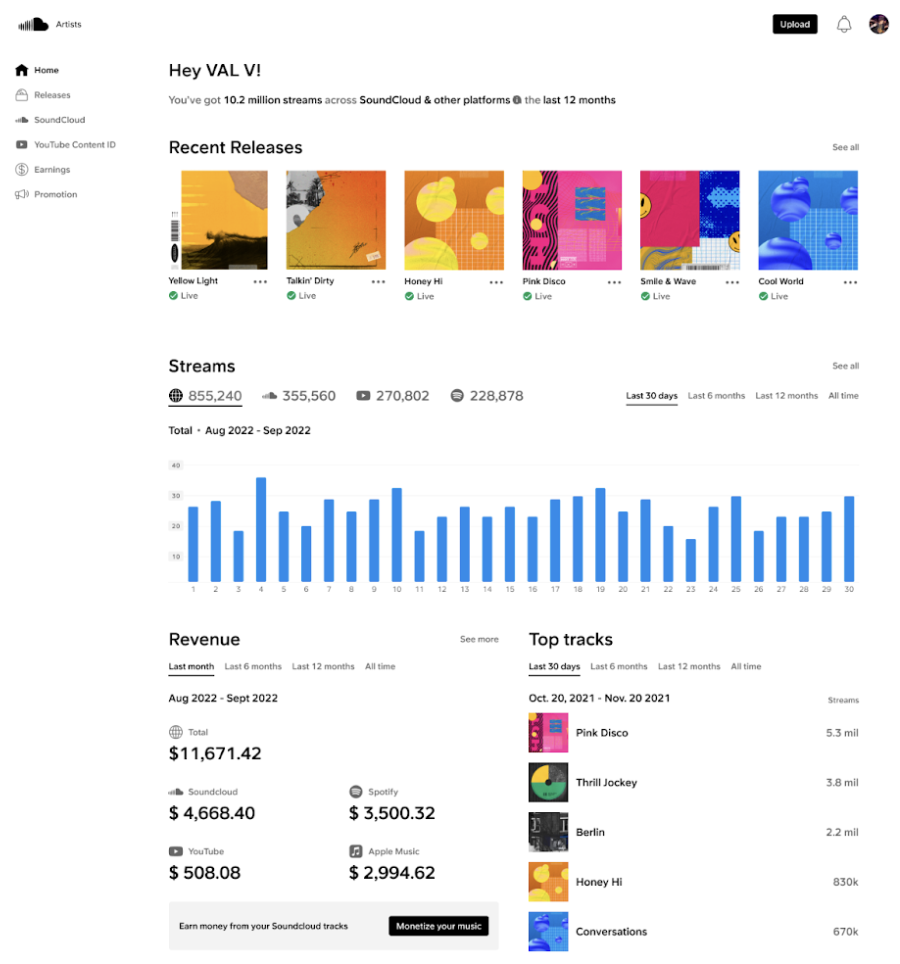Viewport: 900px width, 964px height.
Task: Open the Honey Hi release cover thumbnail
Action: (x=454, y=220)
